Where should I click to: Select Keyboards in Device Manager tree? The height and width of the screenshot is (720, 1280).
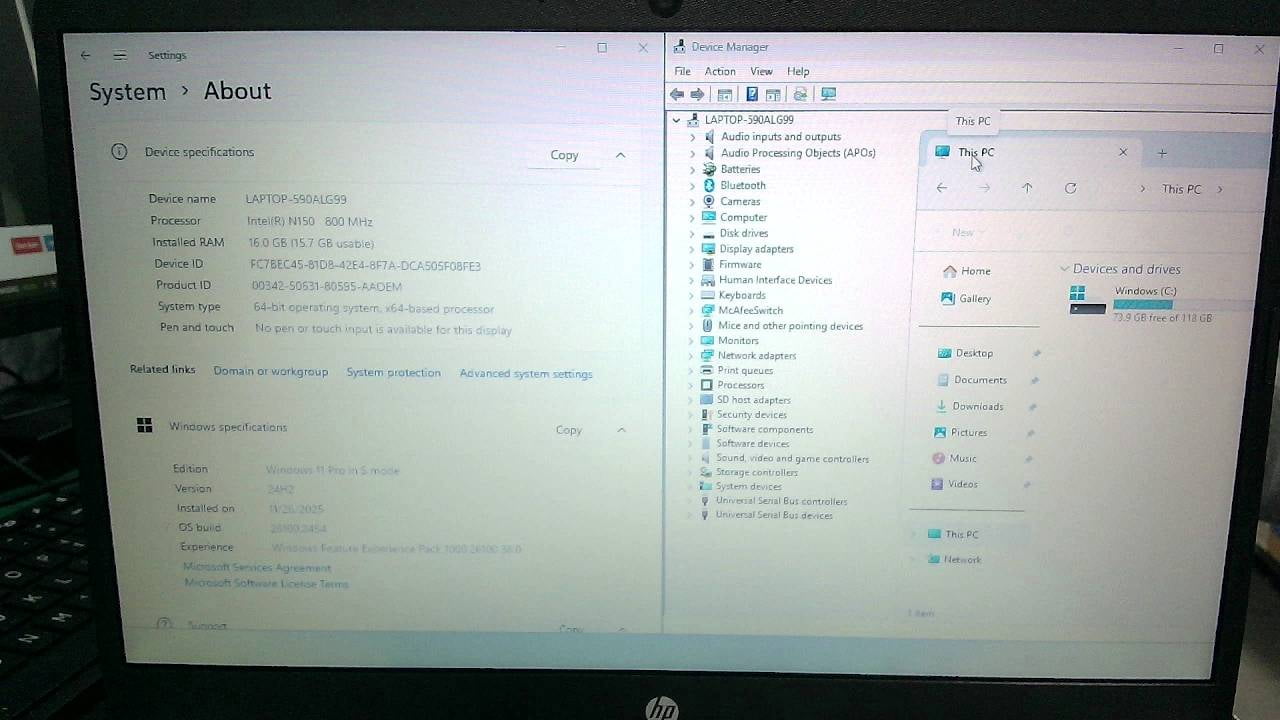(x=741, y=295)
